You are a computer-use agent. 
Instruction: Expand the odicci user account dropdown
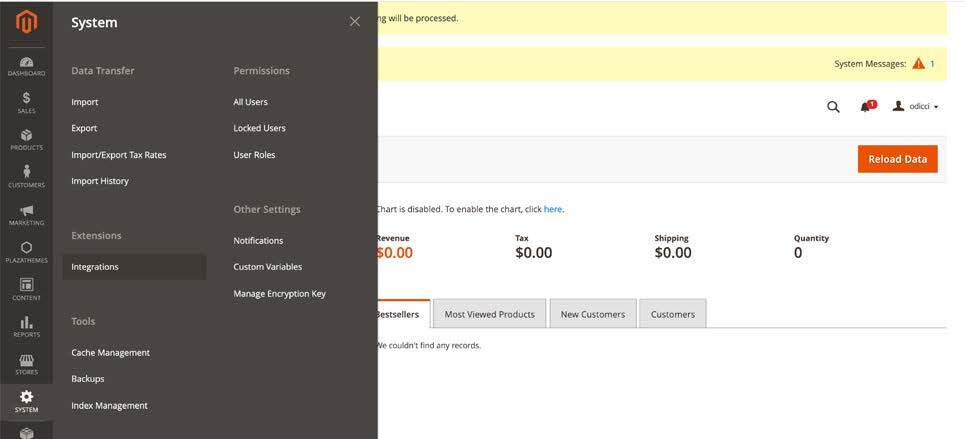coord(915,107)
